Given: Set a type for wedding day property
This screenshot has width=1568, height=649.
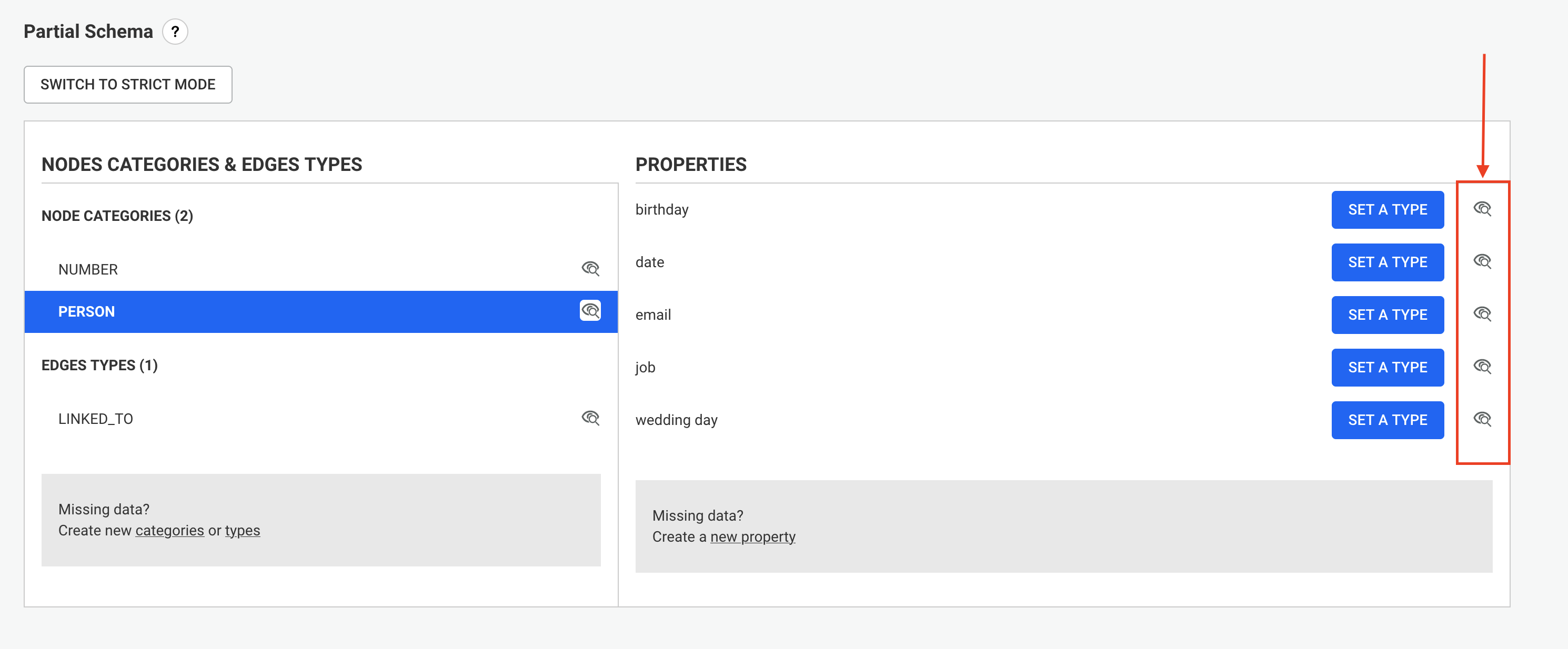Looking at the screenshot, I should [1387, 420].
